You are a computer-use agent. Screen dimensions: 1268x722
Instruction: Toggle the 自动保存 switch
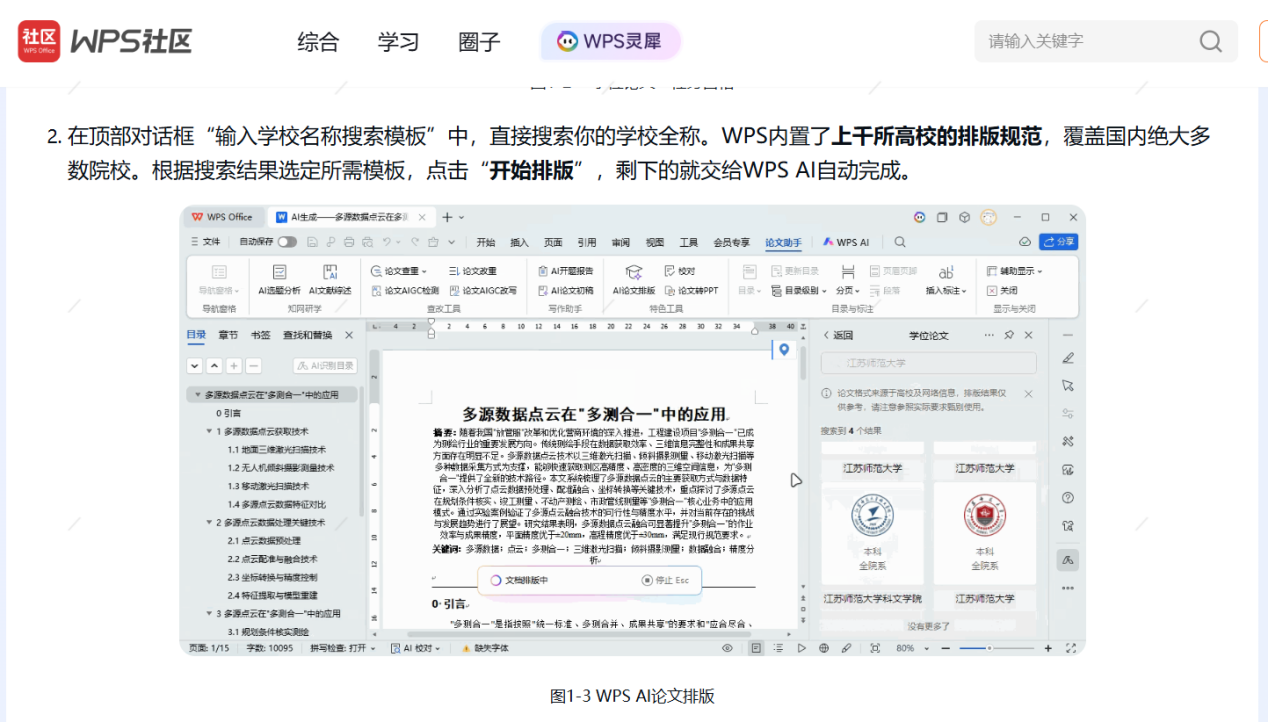[x=287, y=242]
